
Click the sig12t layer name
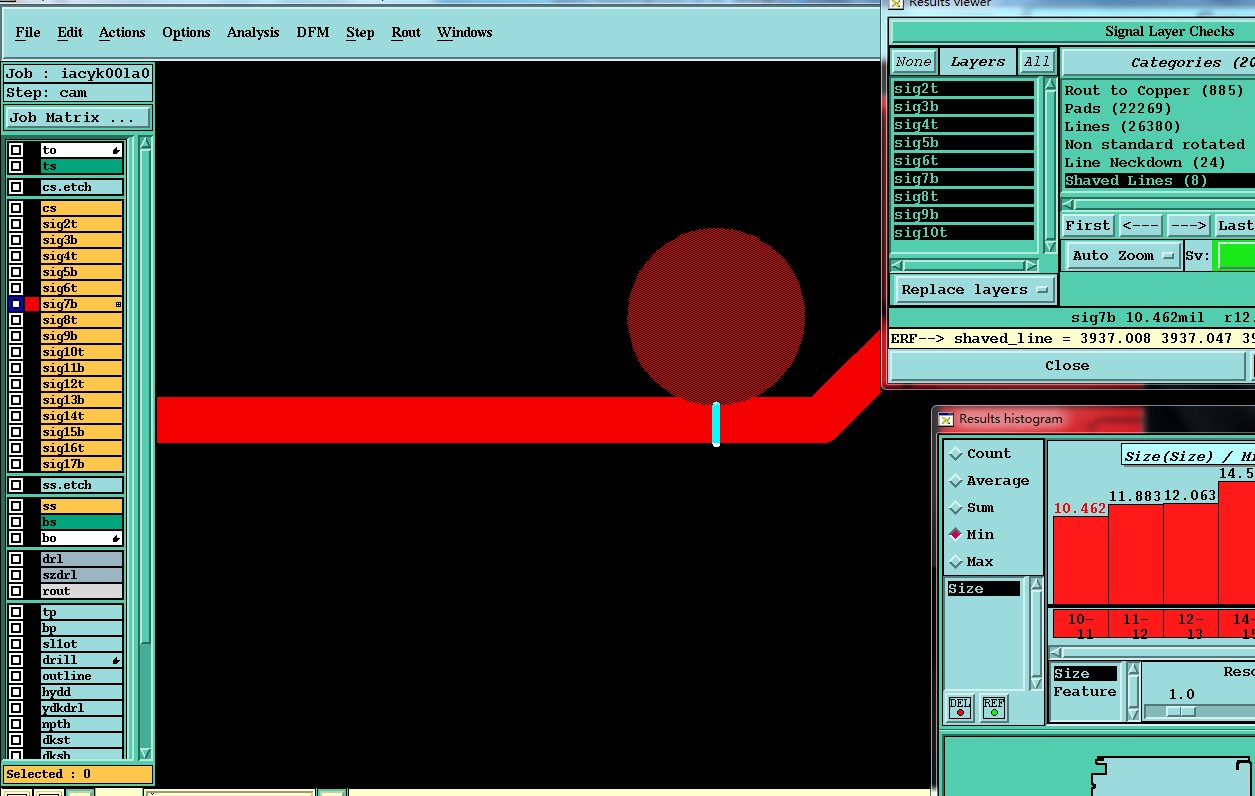(82, 384)
